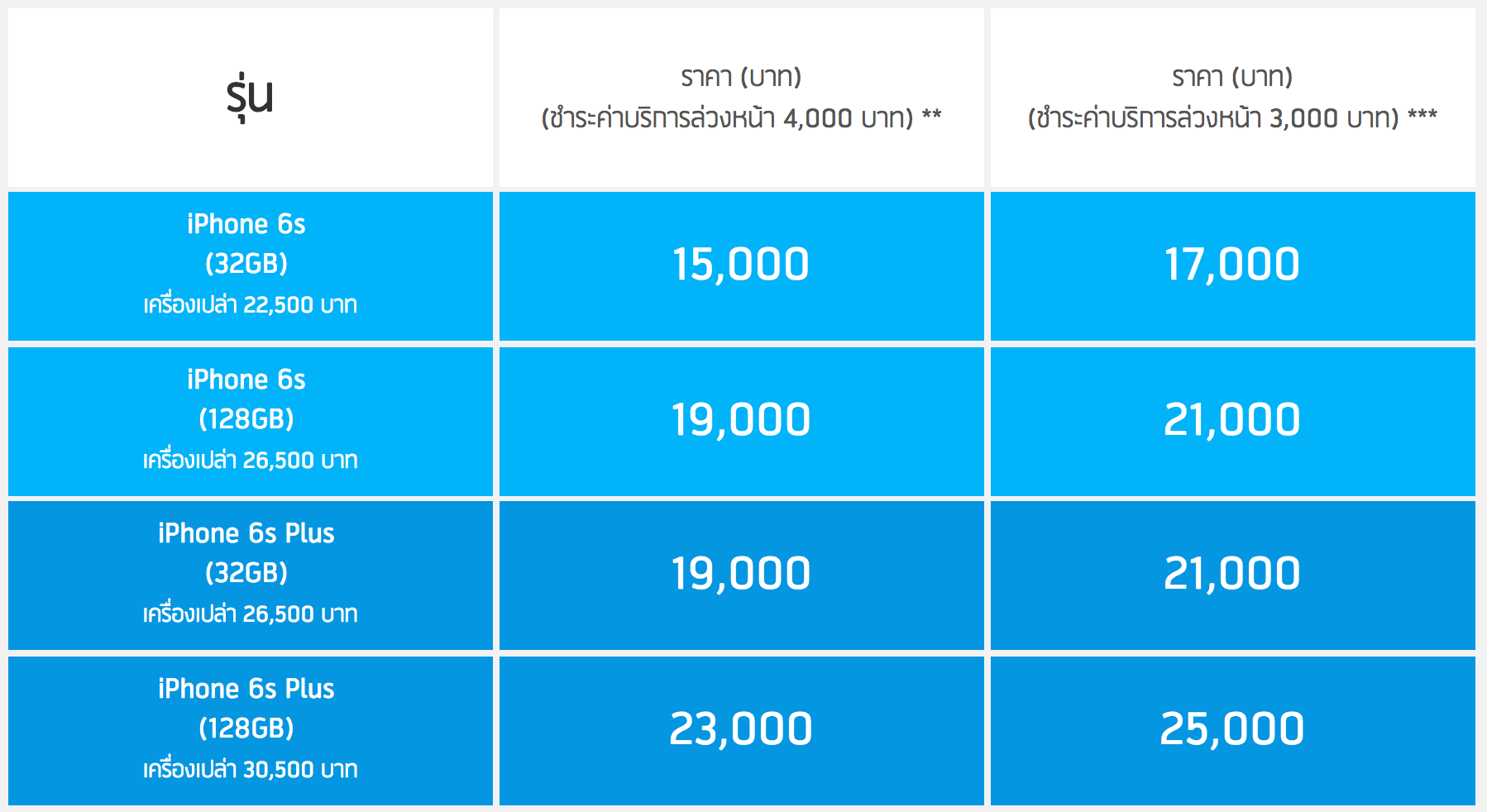
Task: Click the 21,000 price for iPhone 6s Plus 32GB
Action: pos(1232,574)
